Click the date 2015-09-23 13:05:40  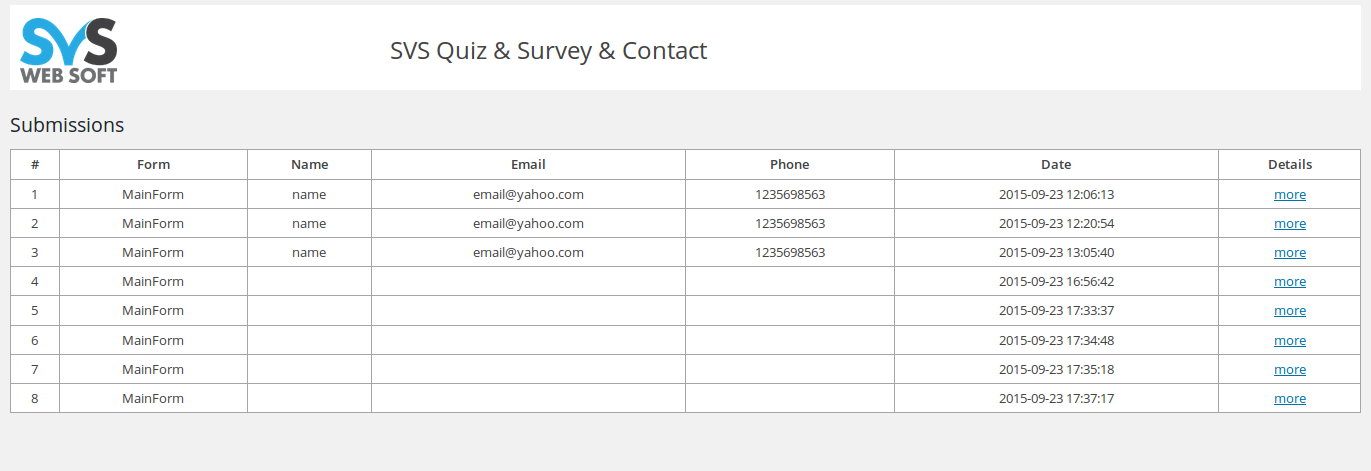tap(1056, 253)
